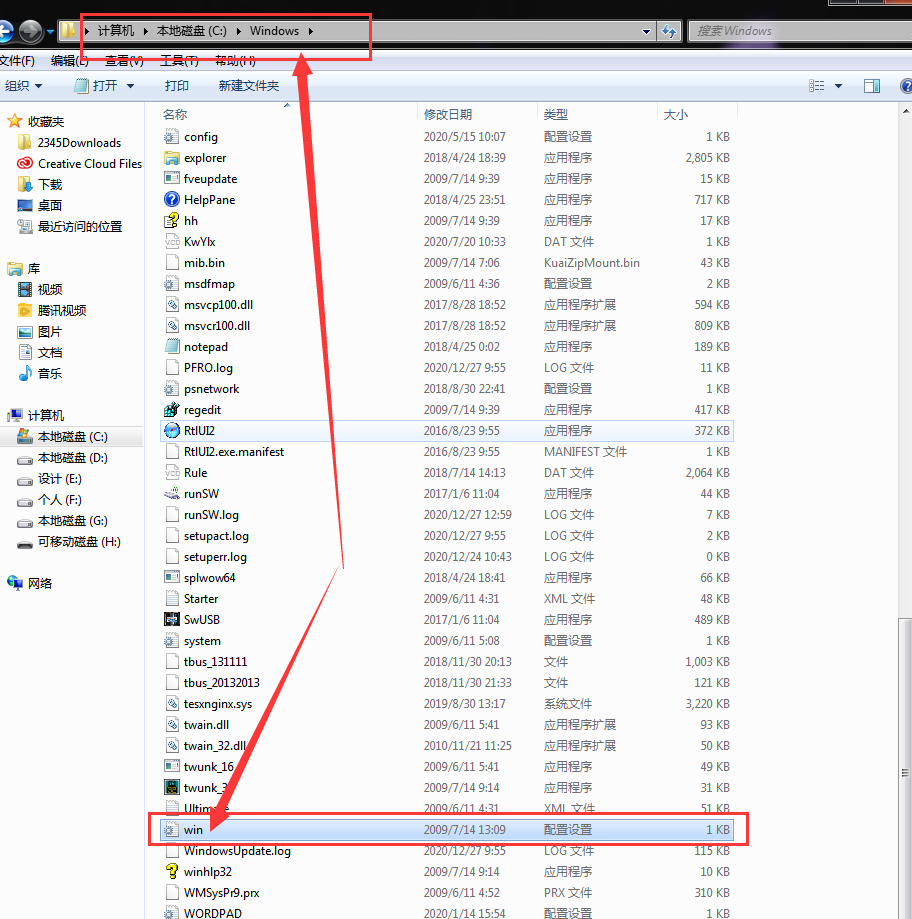The width and height of the screenshot is (912, 919).
Task: Sort by 大小 column header
Action: click(x=675, y=114)
